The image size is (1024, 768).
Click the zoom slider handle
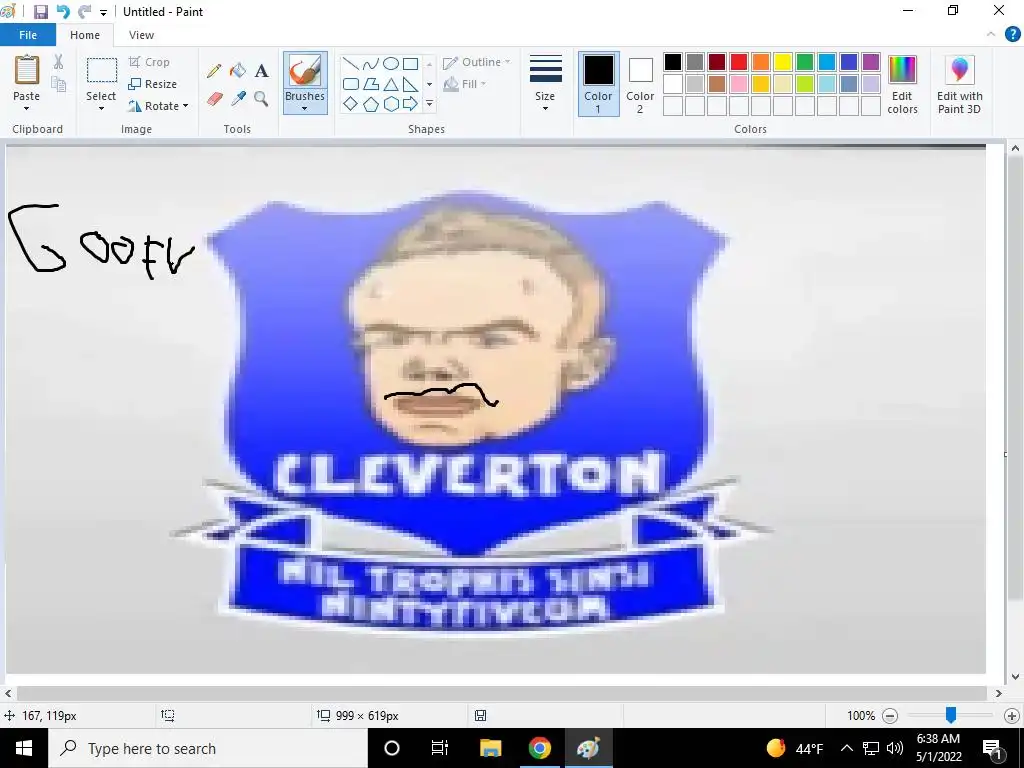951,716
